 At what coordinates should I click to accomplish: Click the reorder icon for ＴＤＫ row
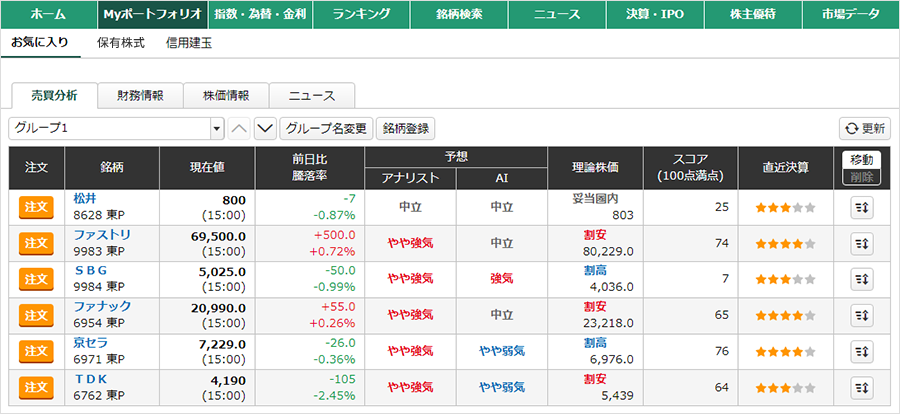coord(862,387)
